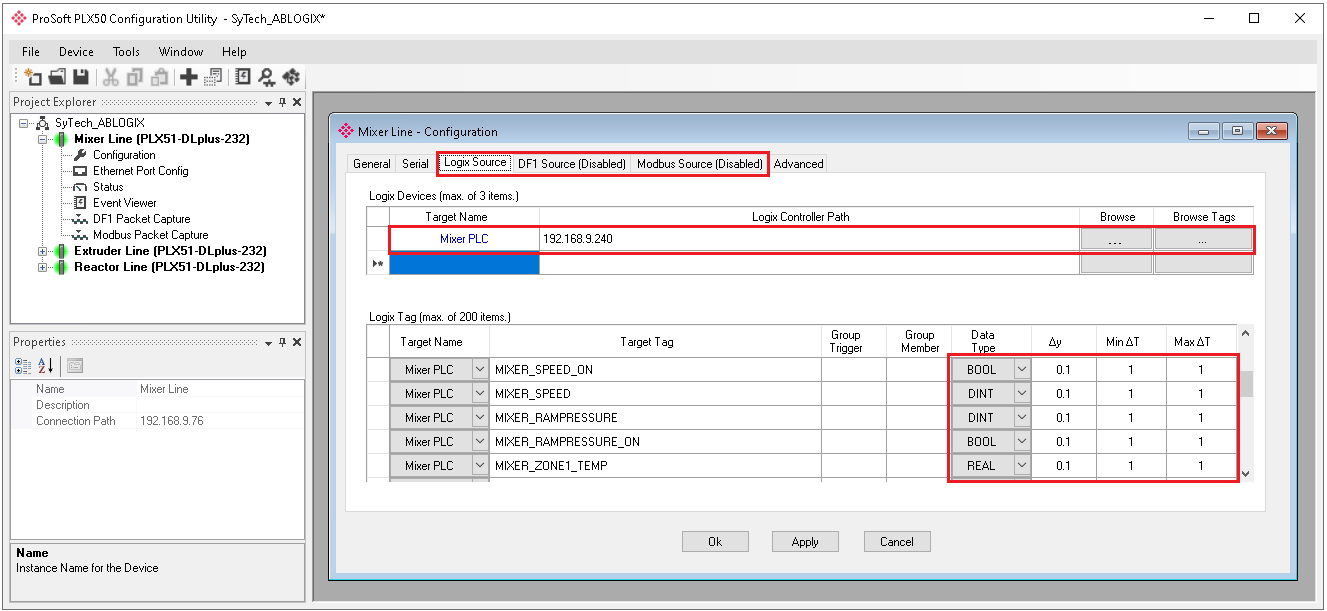
Task: Close the Properties panel
Action: 297,342
